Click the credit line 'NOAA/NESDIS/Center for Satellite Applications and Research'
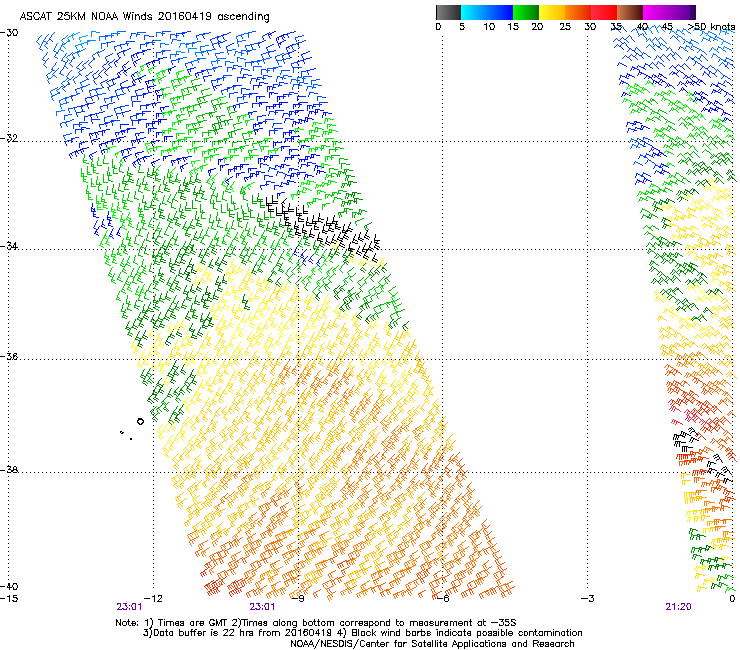The height and width of the screenshot is (650, 740). click(432, 644)
